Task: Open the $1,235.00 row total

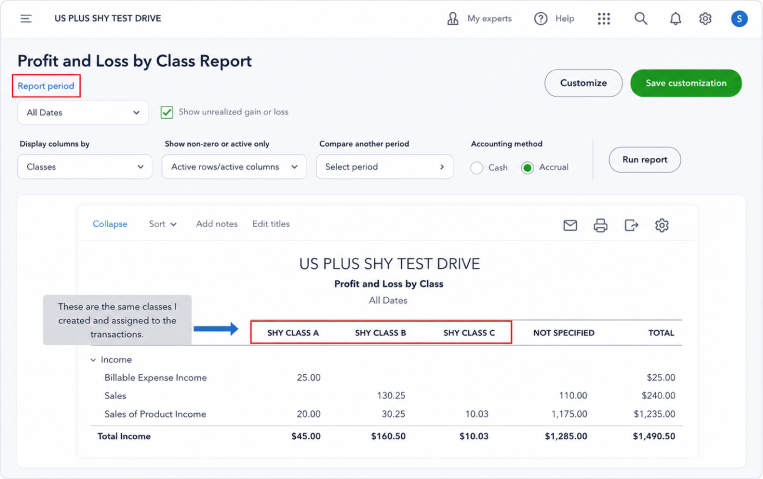Action: (x=654, y=414)
